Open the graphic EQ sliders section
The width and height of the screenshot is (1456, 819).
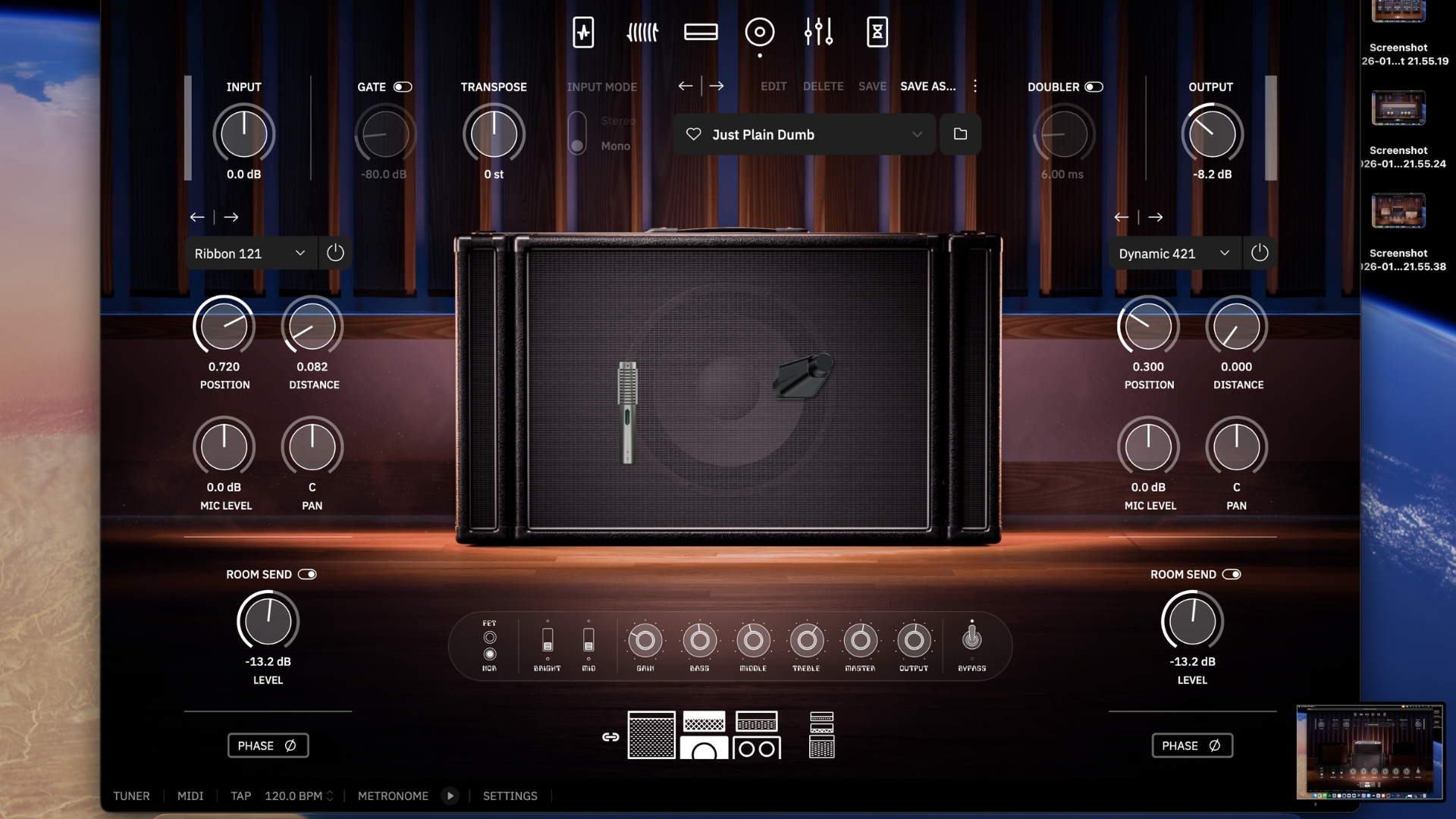pos(818,32)
